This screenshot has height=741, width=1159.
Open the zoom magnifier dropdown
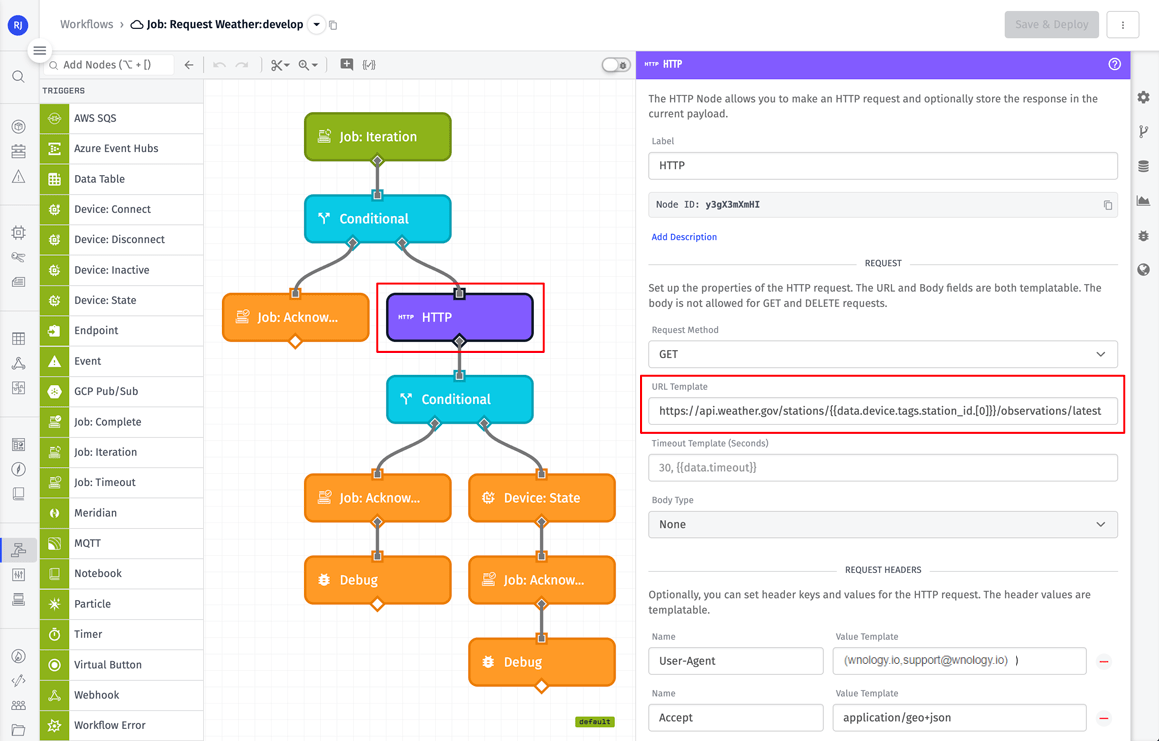pyautogui.click(x=307, y=65)
